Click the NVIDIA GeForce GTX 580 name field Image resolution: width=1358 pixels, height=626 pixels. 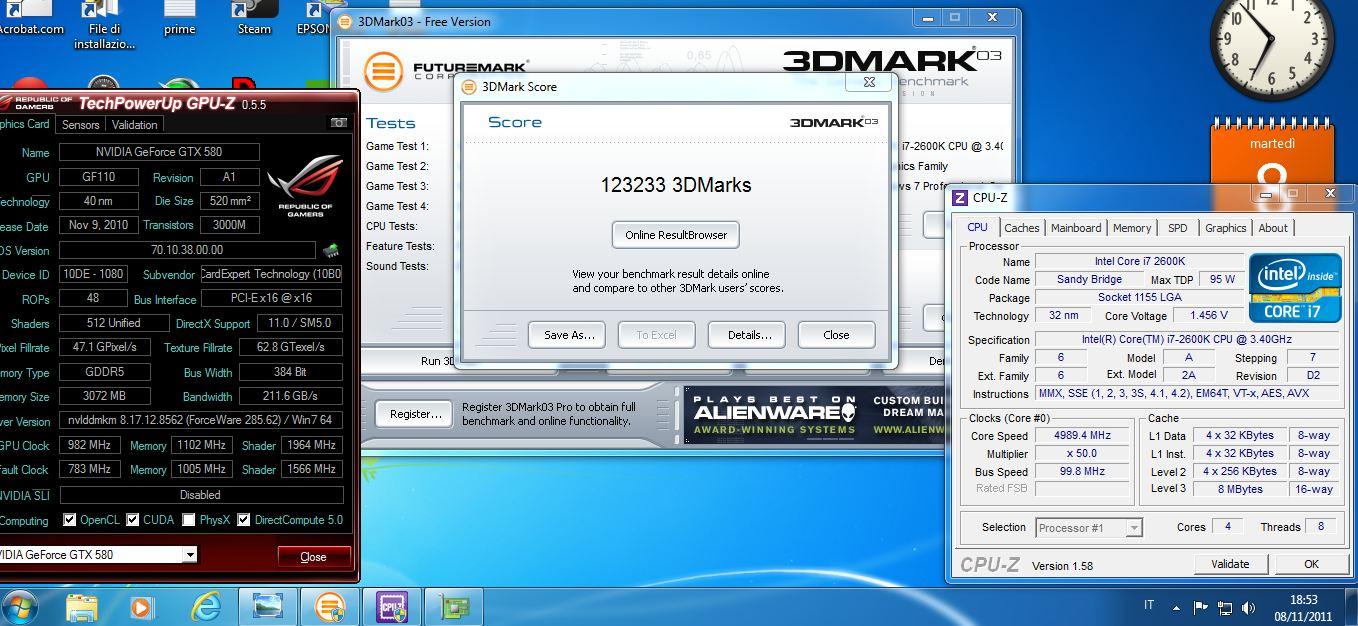click(x=159, y=152)
